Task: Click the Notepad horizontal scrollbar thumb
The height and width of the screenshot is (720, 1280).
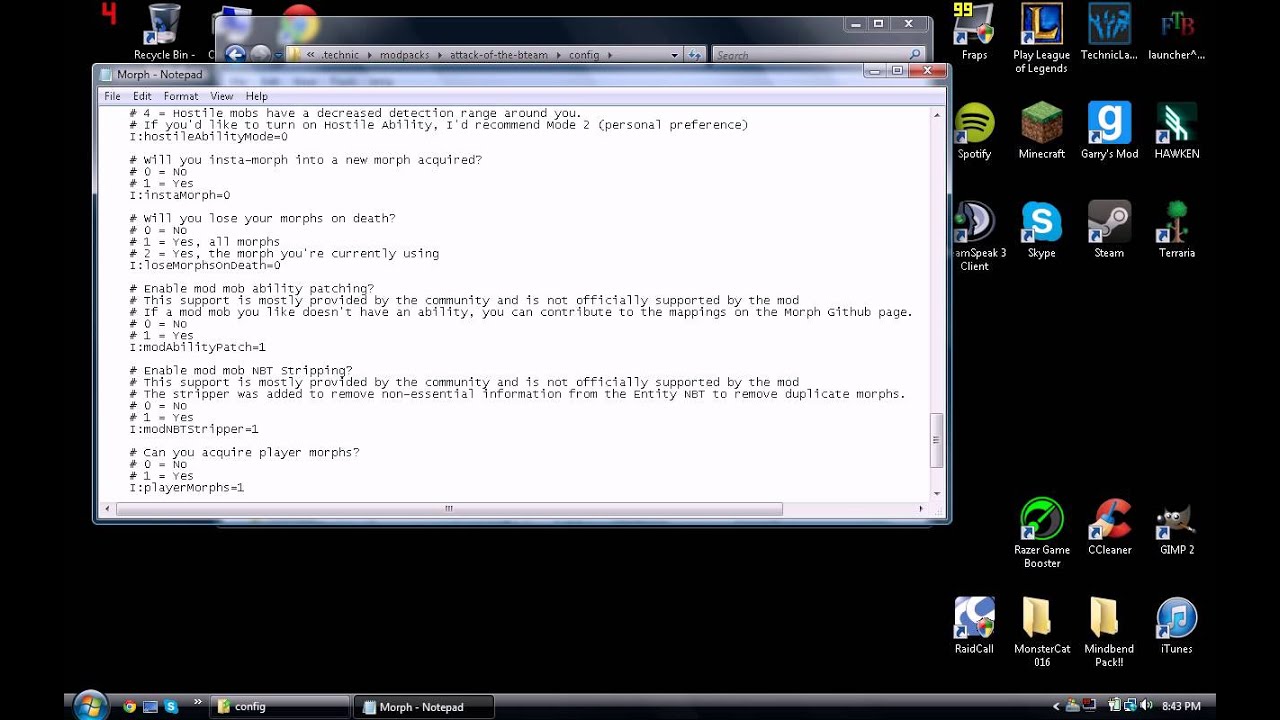Action: tap(449, 508)
